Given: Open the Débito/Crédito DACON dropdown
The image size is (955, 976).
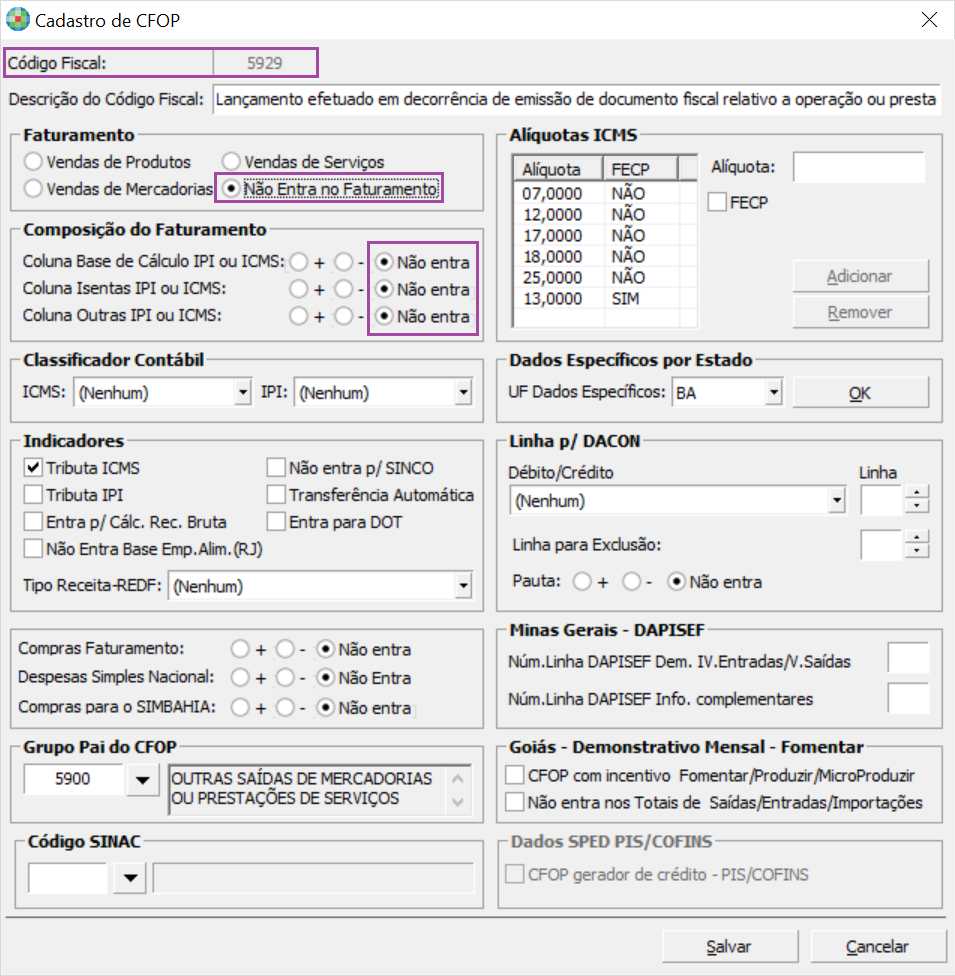Looking at the screenshot, I should (x=837, y=501).
